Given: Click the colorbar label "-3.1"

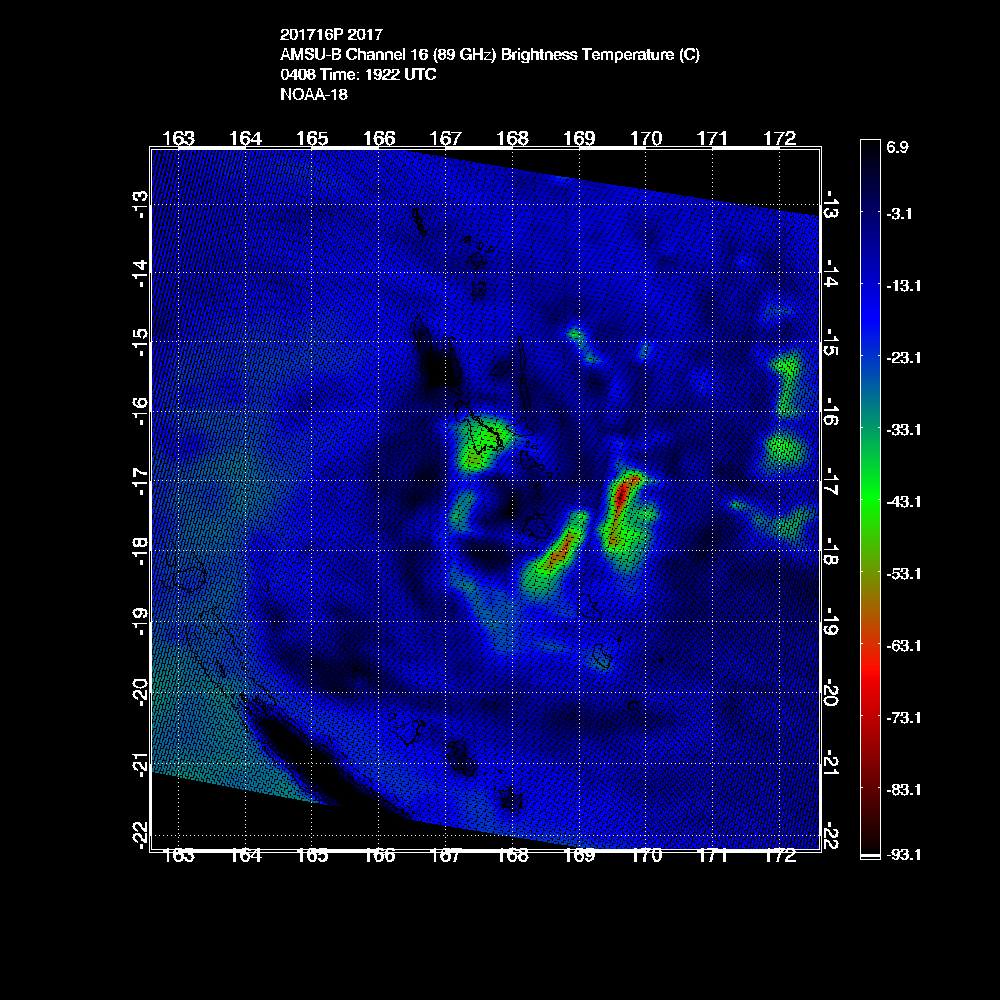Looking at the screenshot, I should (899, 214).
